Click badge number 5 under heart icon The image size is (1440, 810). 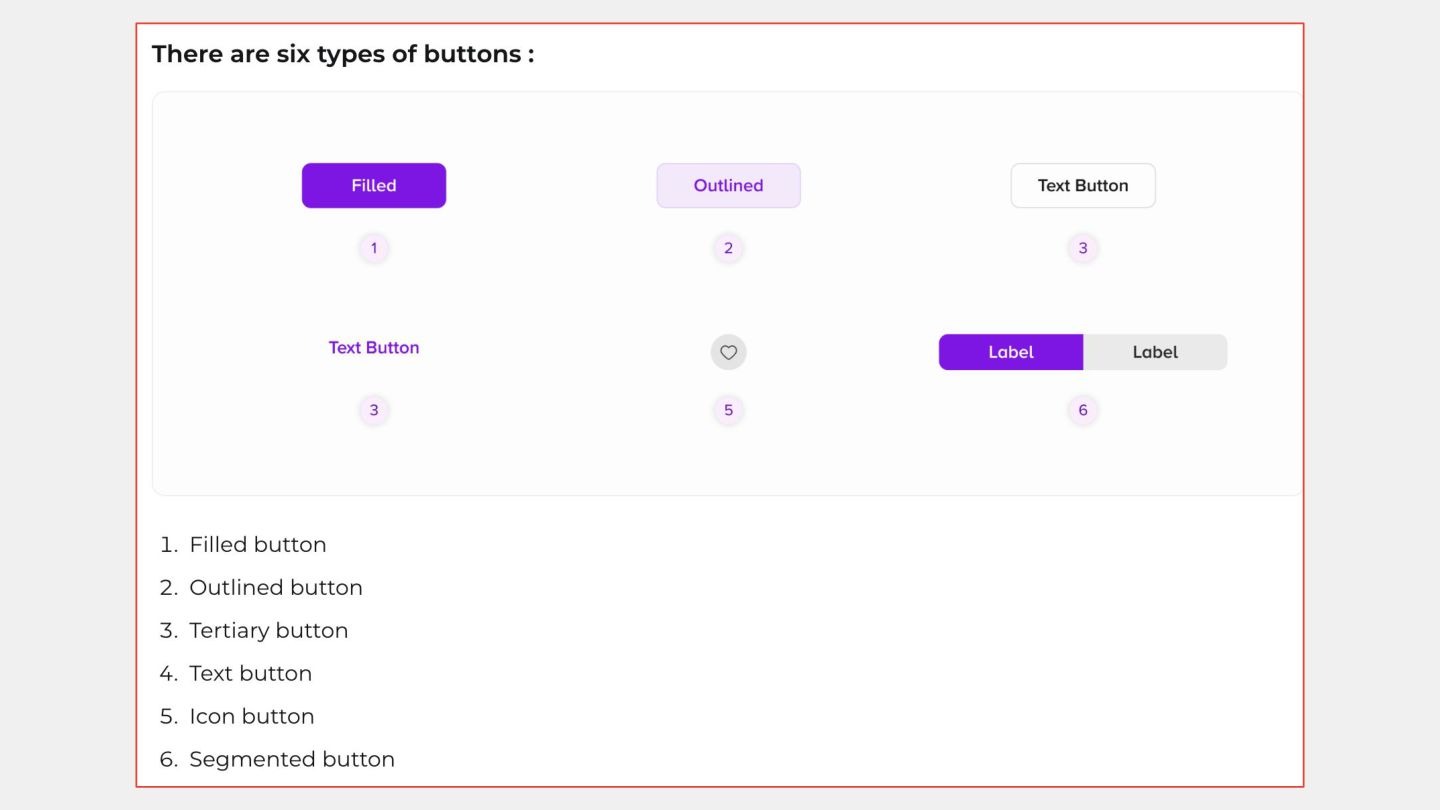tap(728, 410)
